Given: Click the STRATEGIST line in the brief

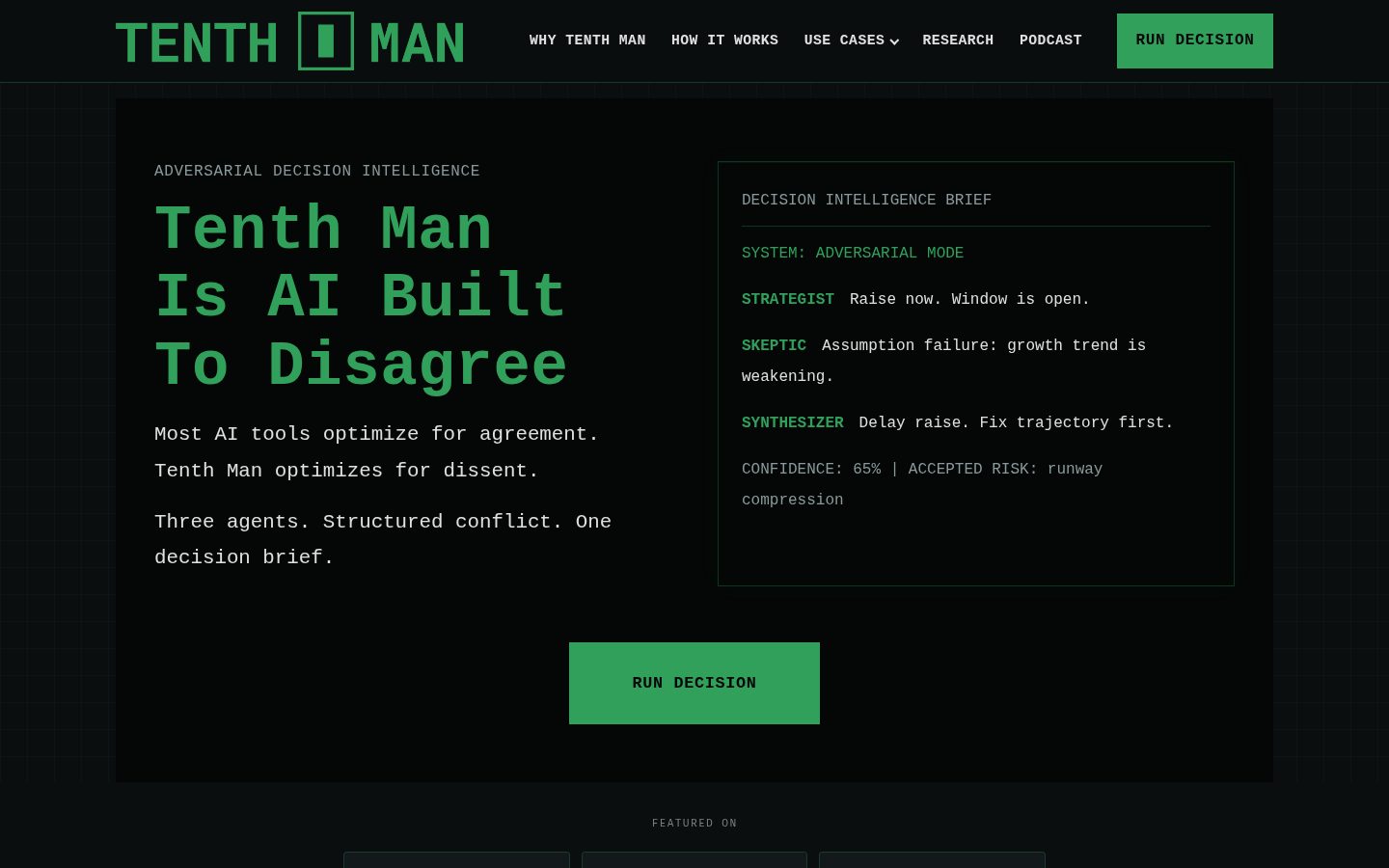Looking at the screenshot, I should pyautogui.click(x=915, y=299).
